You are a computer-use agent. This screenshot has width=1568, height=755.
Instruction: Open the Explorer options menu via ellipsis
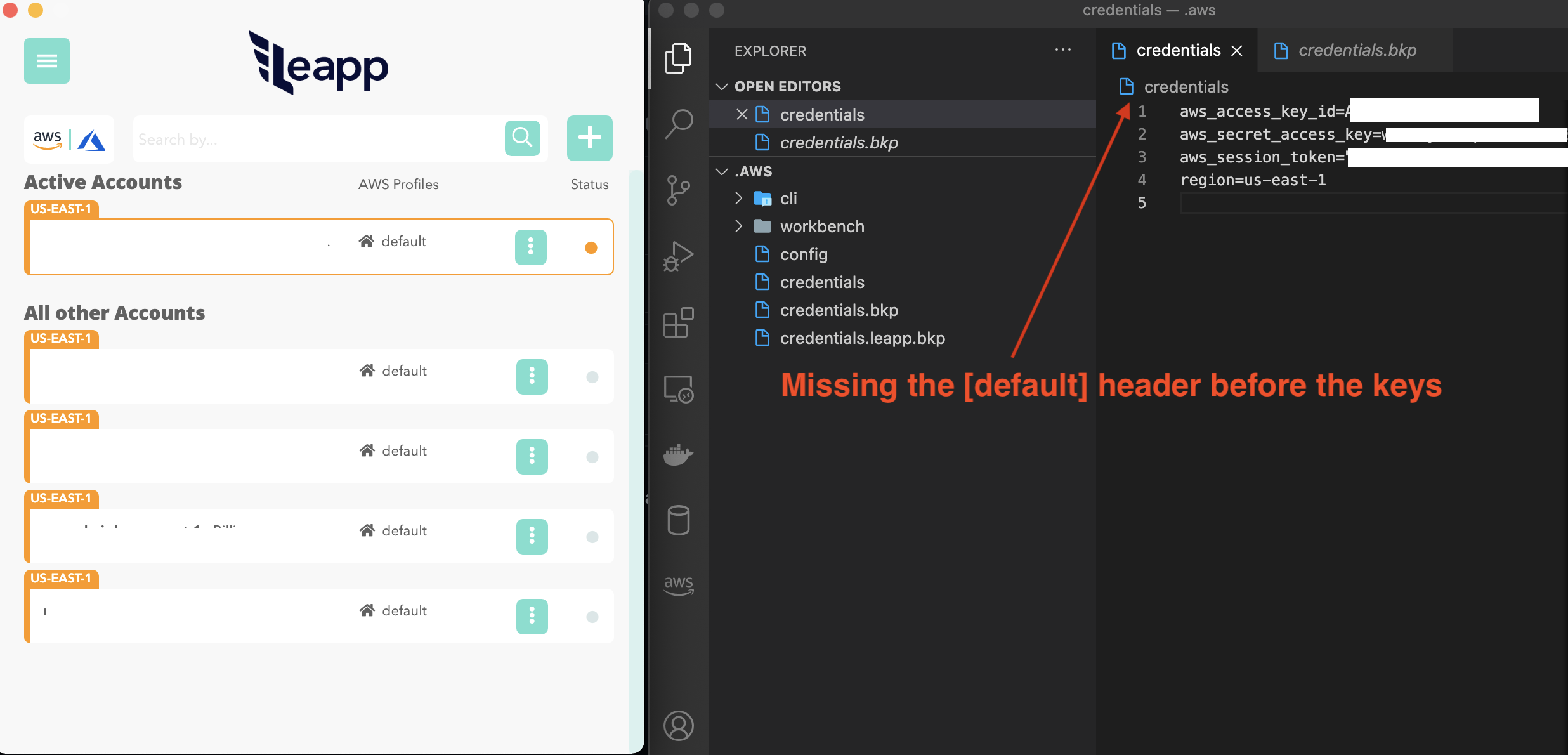1063,50
